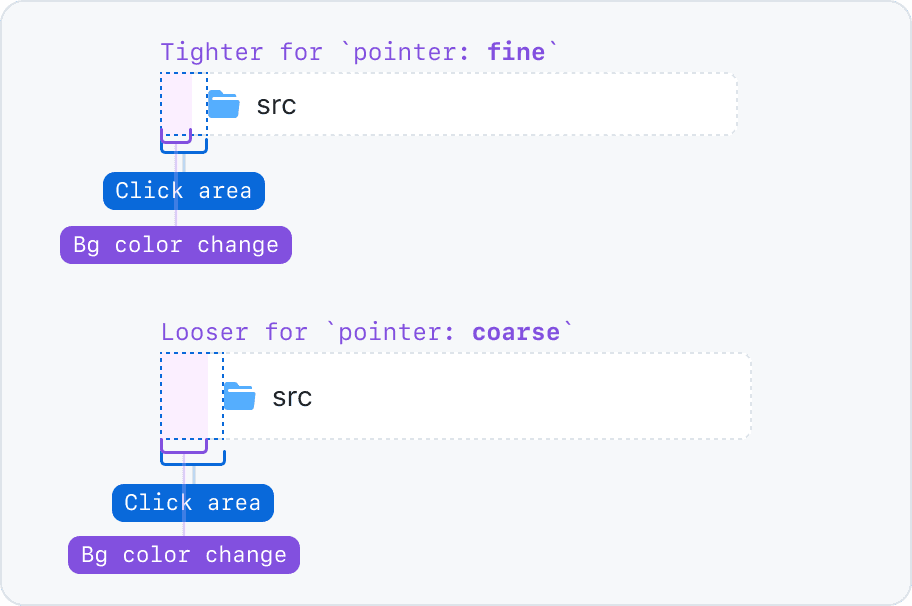Screen dimensions: 912x606
Task: Select the lower purple "Bg color change" label
Action: tap(184, 555)
